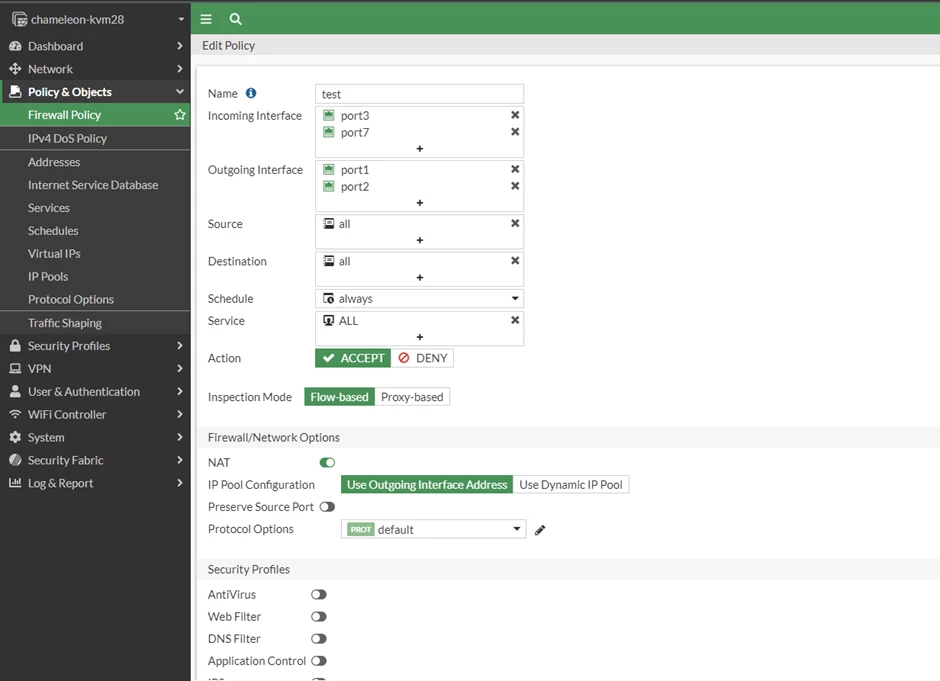Click the VPN laptop icon

click(15, 369)
